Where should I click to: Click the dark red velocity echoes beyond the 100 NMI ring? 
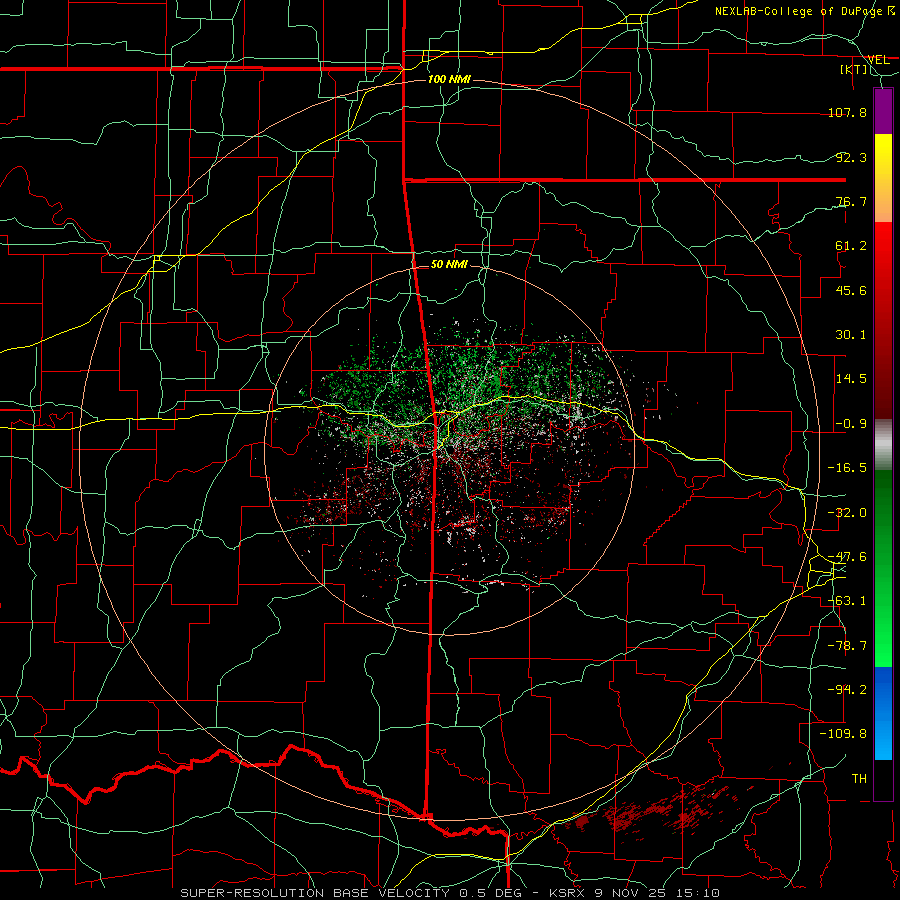point(660,812)
